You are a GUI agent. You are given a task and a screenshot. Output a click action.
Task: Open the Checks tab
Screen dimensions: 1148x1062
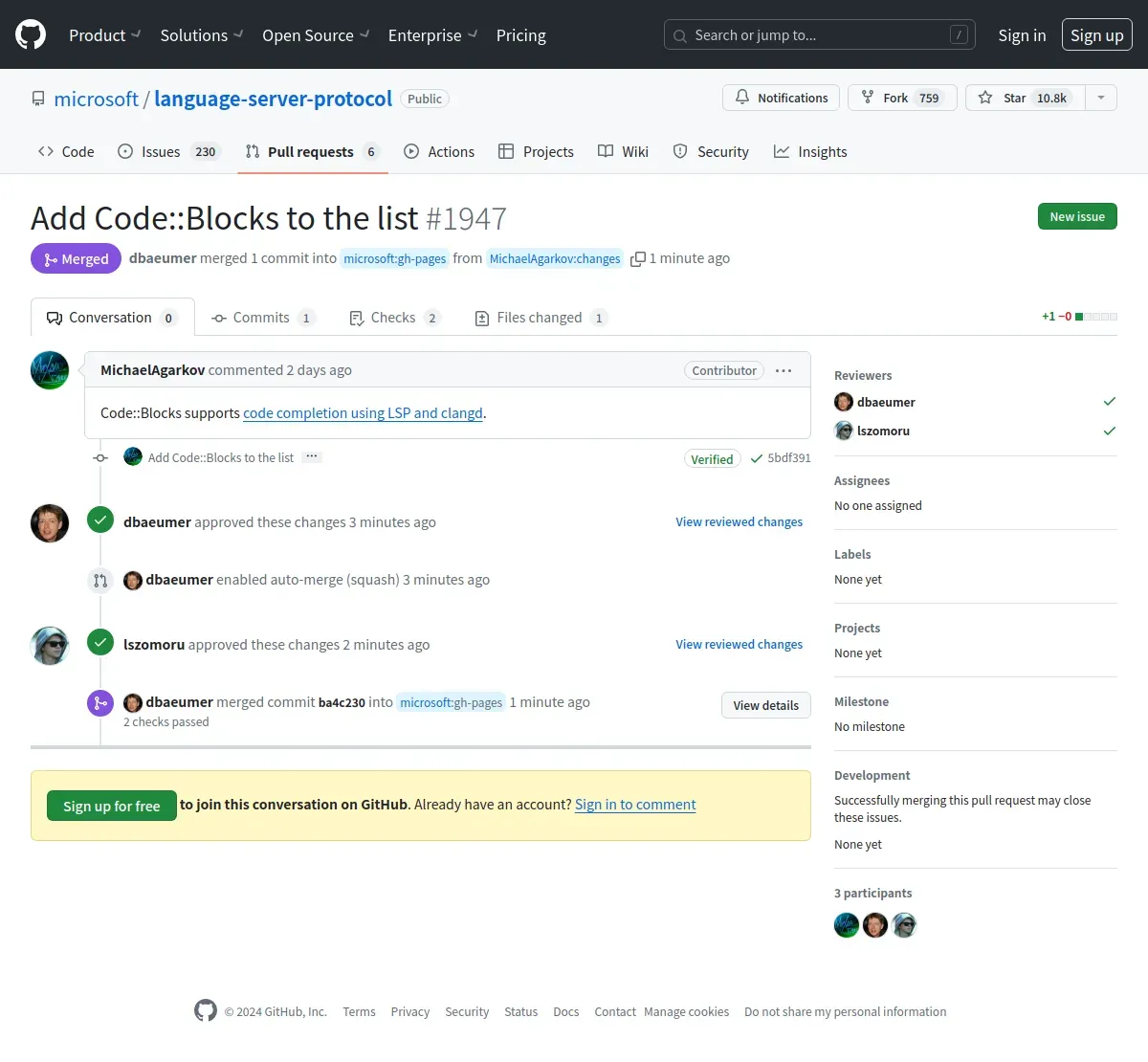(x=394, y=318)
